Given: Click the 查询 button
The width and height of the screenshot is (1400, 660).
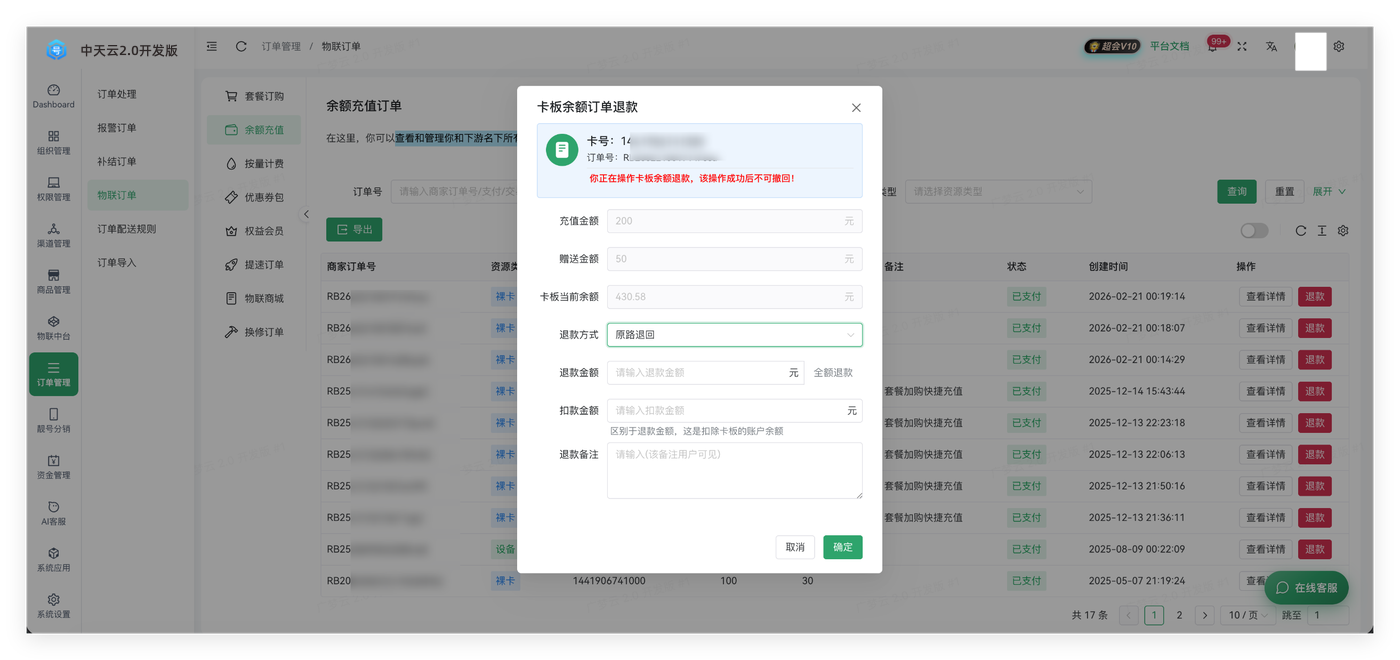Looking at the screenshot, I should (1237, 191).
